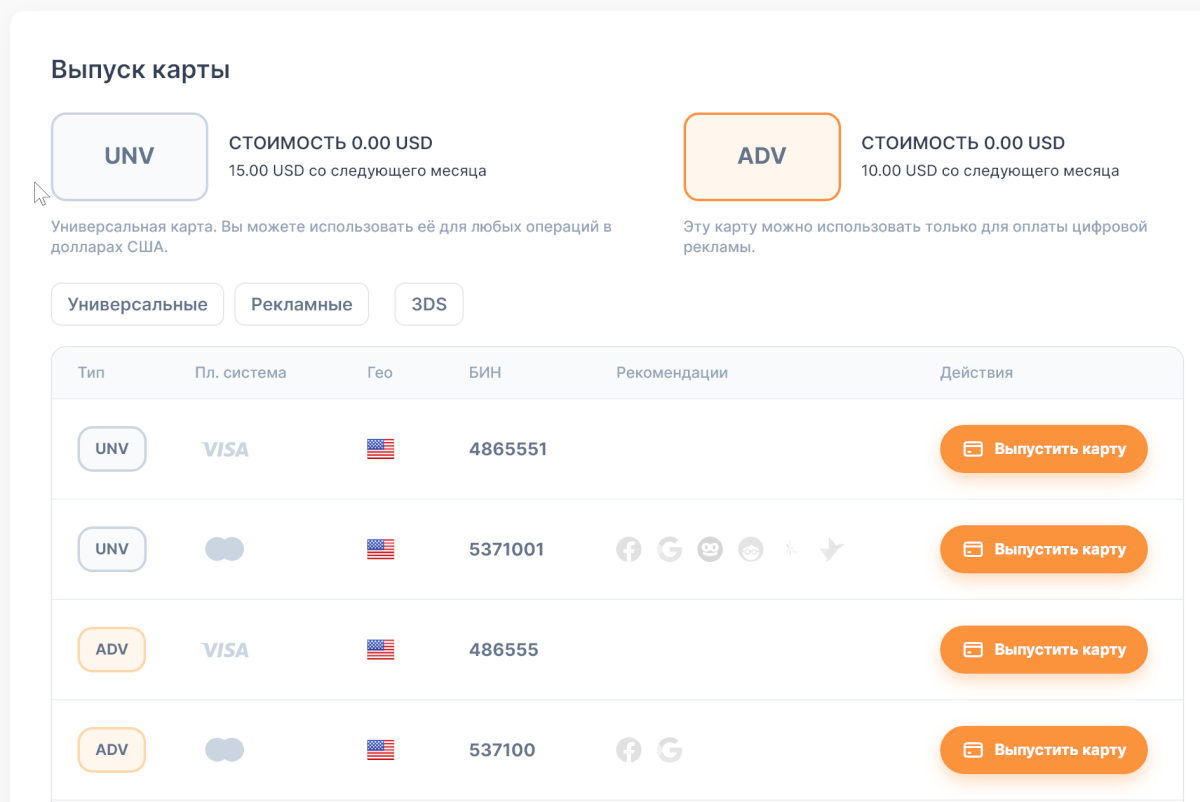Click the US flag in the 486555 row
Screen dimensions: 1200x802
click(380, 650)
